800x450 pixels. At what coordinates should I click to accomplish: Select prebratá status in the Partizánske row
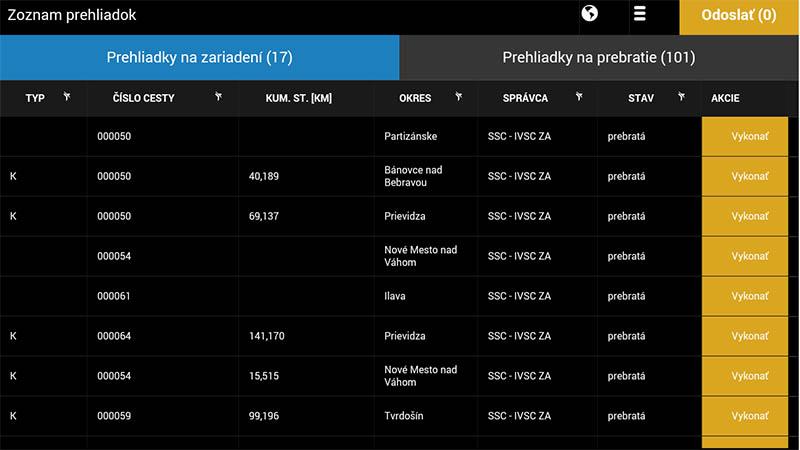626,136
